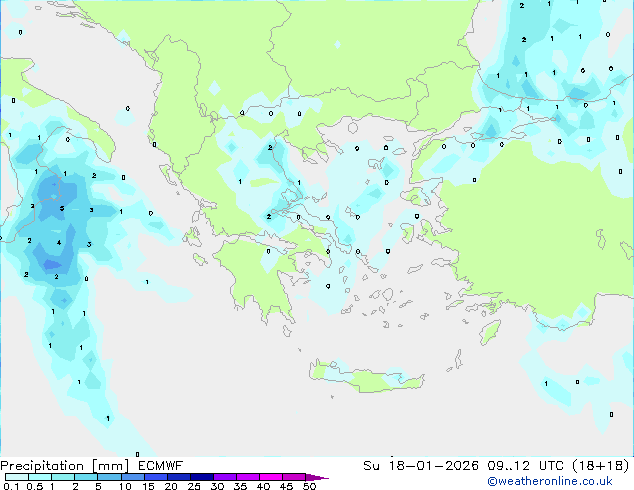Image resolution: width=634 pixels, height=490 pixels.
Task: Click the 'Precipitation [mm]' title text
Action: click(65, 466)
